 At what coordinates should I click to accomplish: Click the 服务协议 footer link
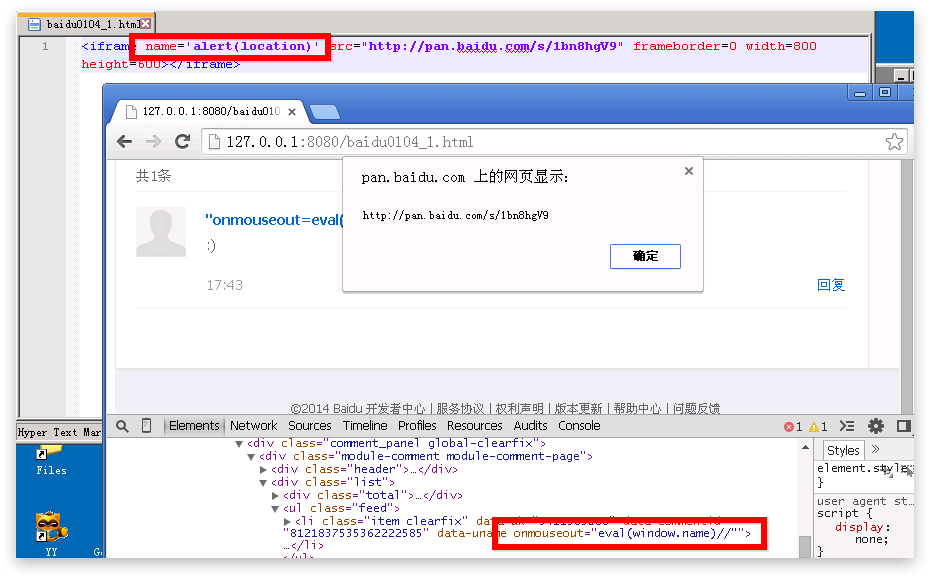(x=460, y=408)
